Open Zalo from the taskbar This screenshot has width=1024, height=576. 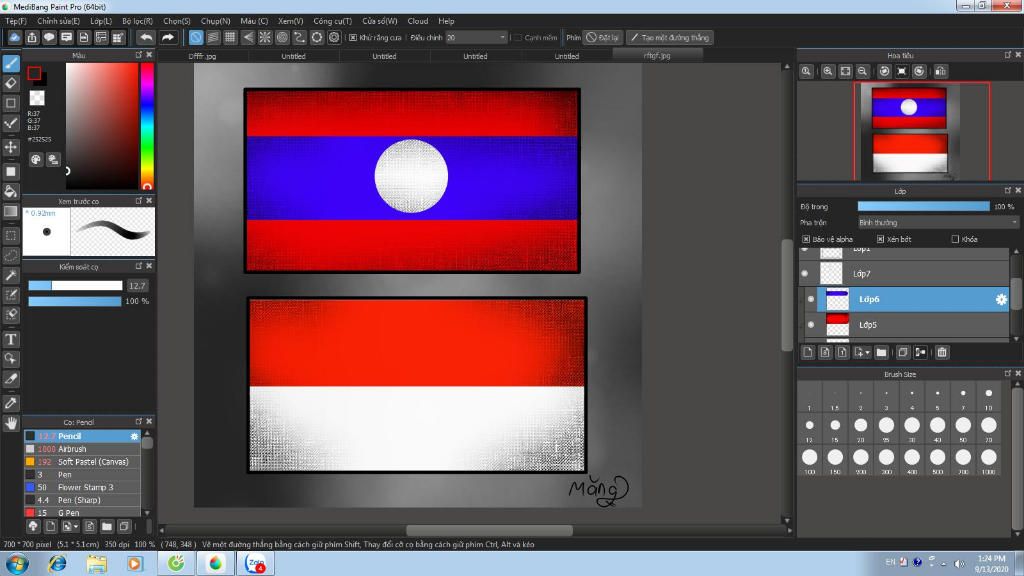tap(255, 563)
